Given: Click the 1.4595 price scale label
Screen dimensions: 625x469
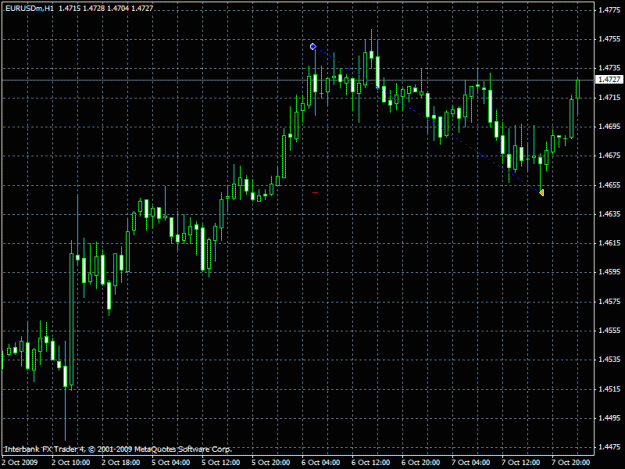Looking at the screenshot, I should [609, 272].
